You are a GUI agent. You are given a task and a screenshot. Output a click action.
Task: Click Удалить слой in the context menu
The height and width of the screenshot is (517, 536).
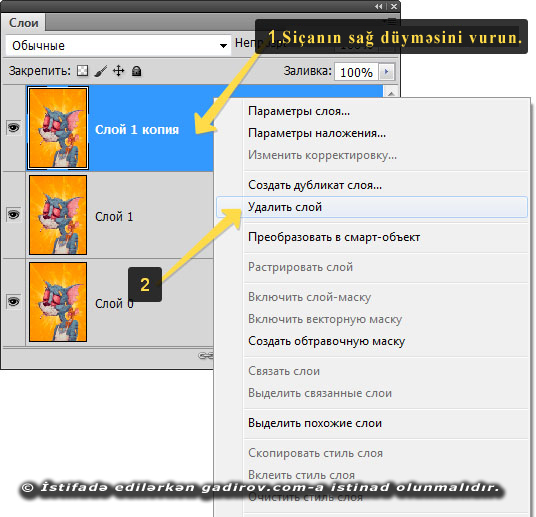372,207
